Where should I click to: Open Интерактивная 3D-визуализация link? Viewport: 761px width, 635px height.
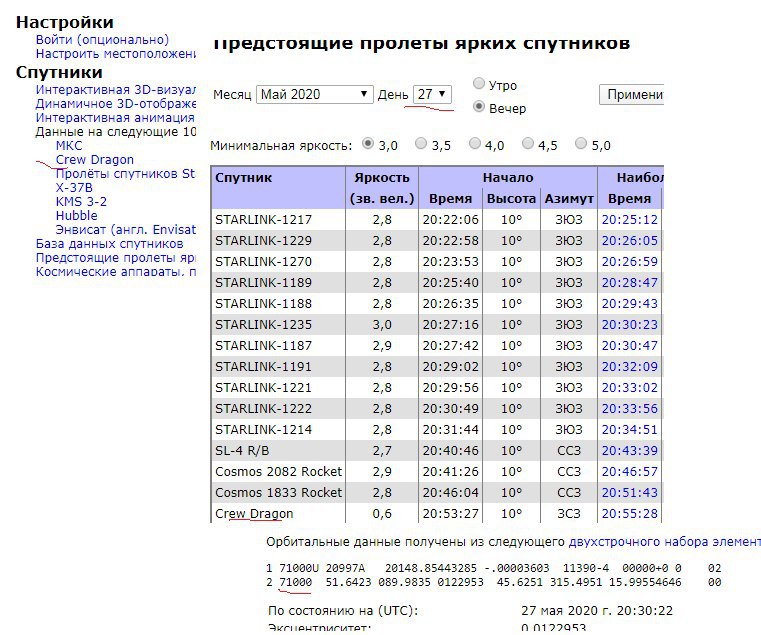116,90
